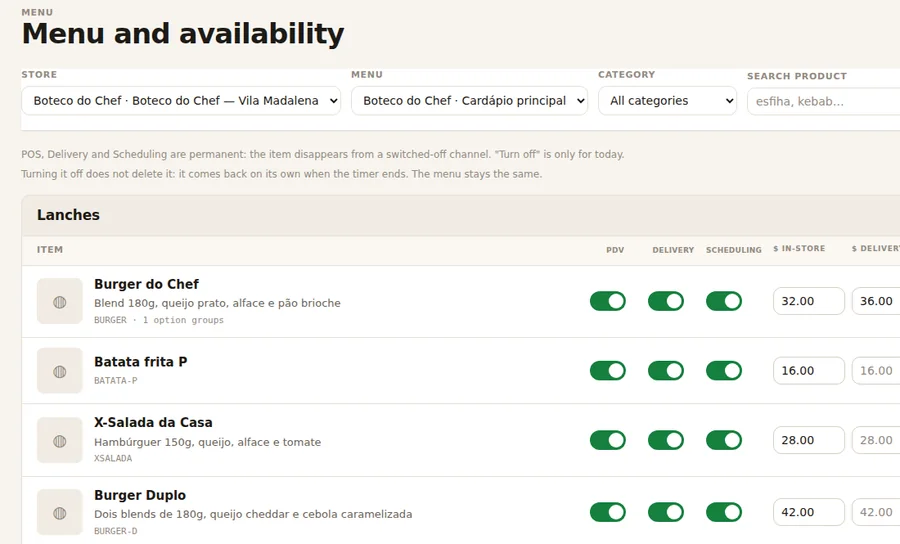The image size is (900, 544).
Task: Click the X-Salada da Casa thumbnail icon
Action: (x=60, y=440)
